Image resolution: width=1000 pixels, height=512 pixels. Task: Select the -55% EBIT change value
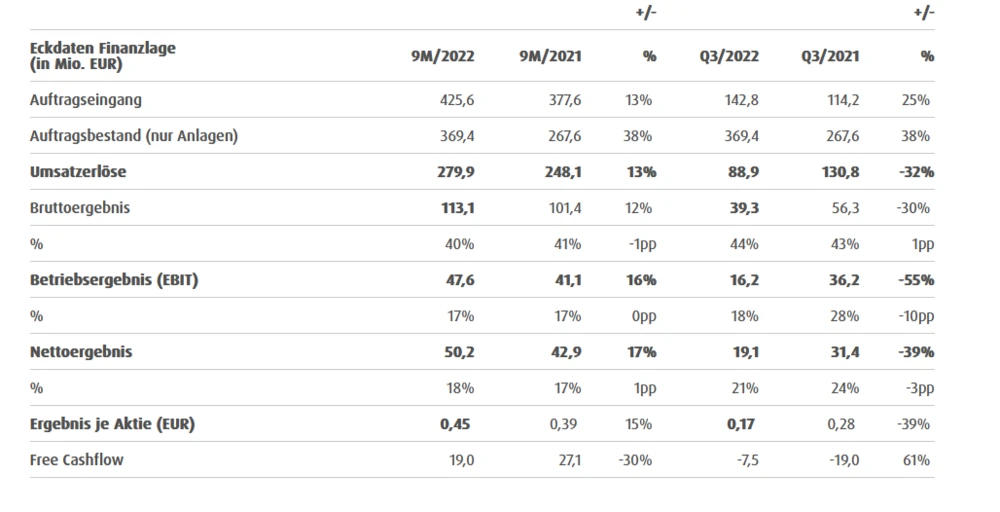917,280
